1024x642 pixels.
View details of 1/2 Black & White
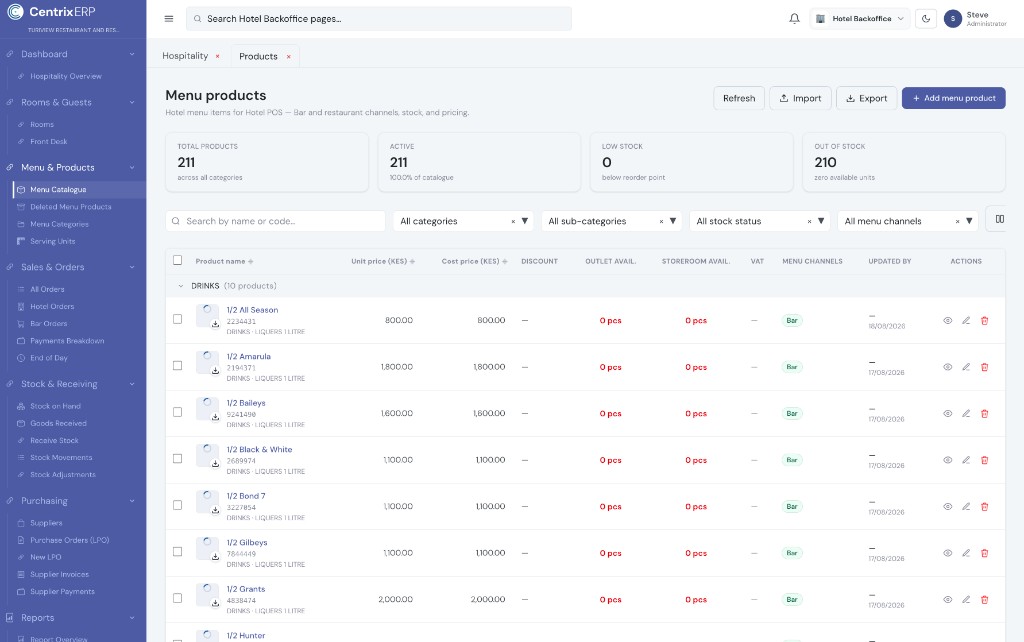click(948, 460)
